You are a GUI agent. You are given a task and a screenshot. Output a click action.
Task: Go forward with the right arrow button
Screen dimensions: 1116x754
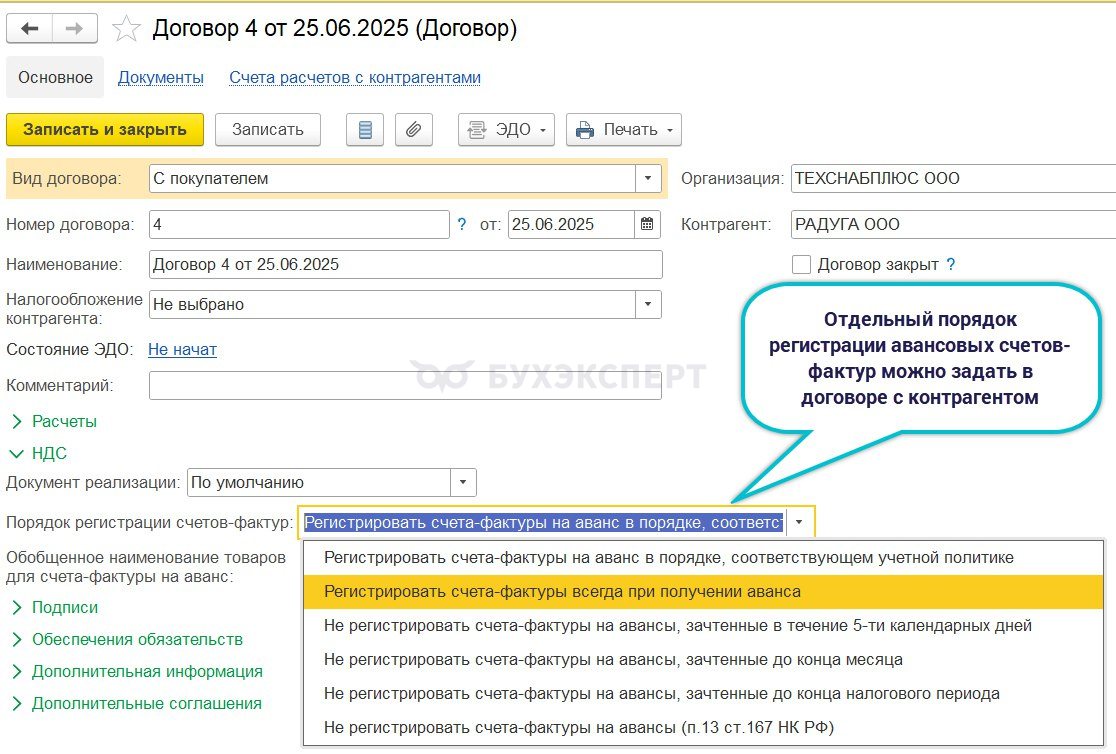[74, 28]
